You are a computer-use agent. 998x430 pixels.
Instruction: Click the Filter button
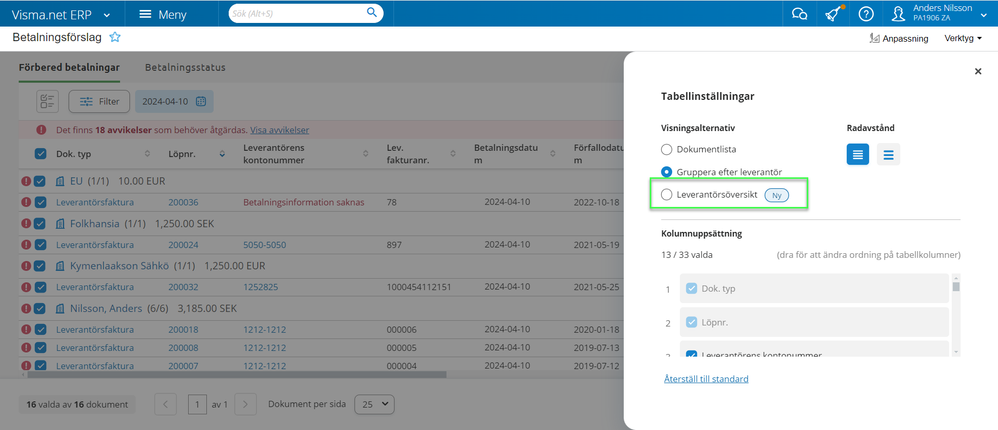(99, 101)
